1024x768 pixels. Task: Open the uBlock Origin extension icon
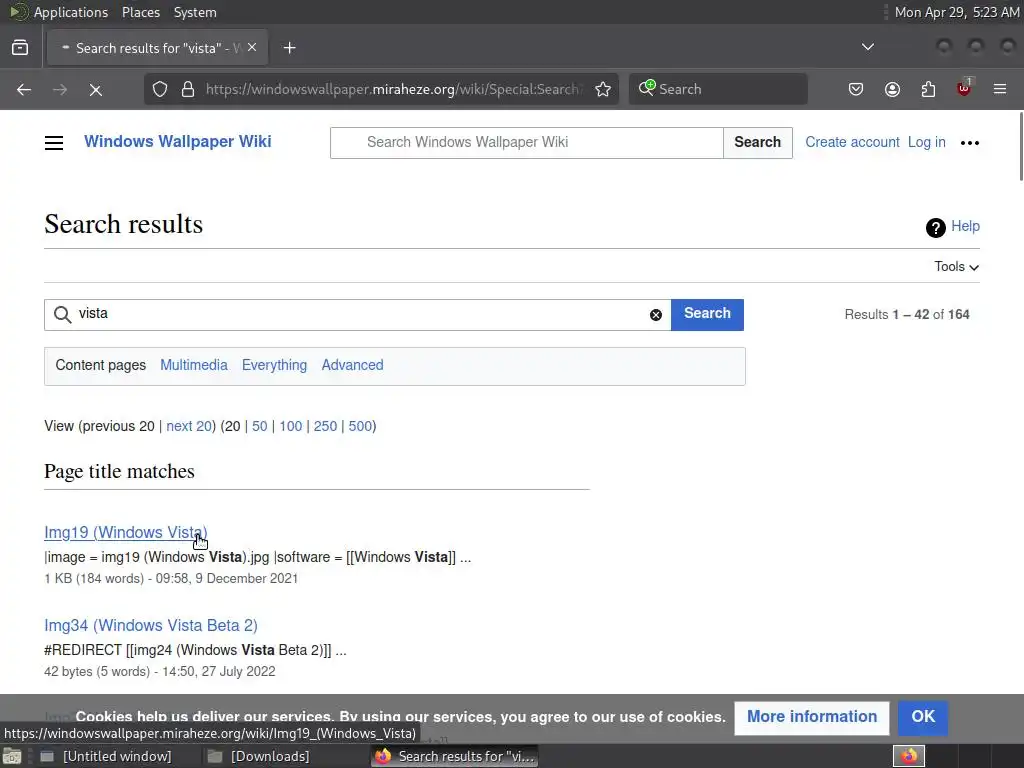pyautogui.click(x=964, y=88)
